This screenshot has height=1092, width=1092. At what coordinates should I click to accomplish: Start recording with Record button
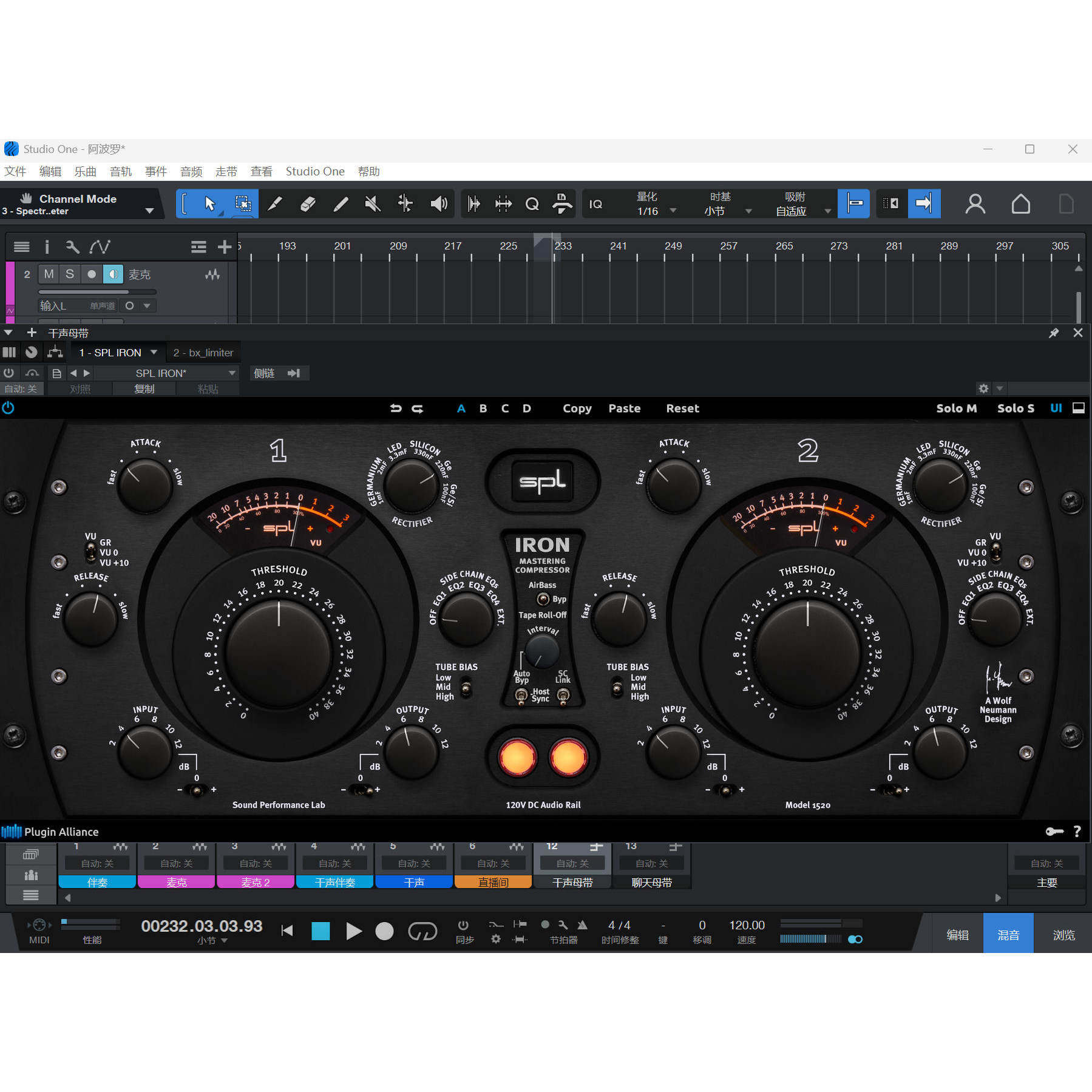(x=384, y=931)
